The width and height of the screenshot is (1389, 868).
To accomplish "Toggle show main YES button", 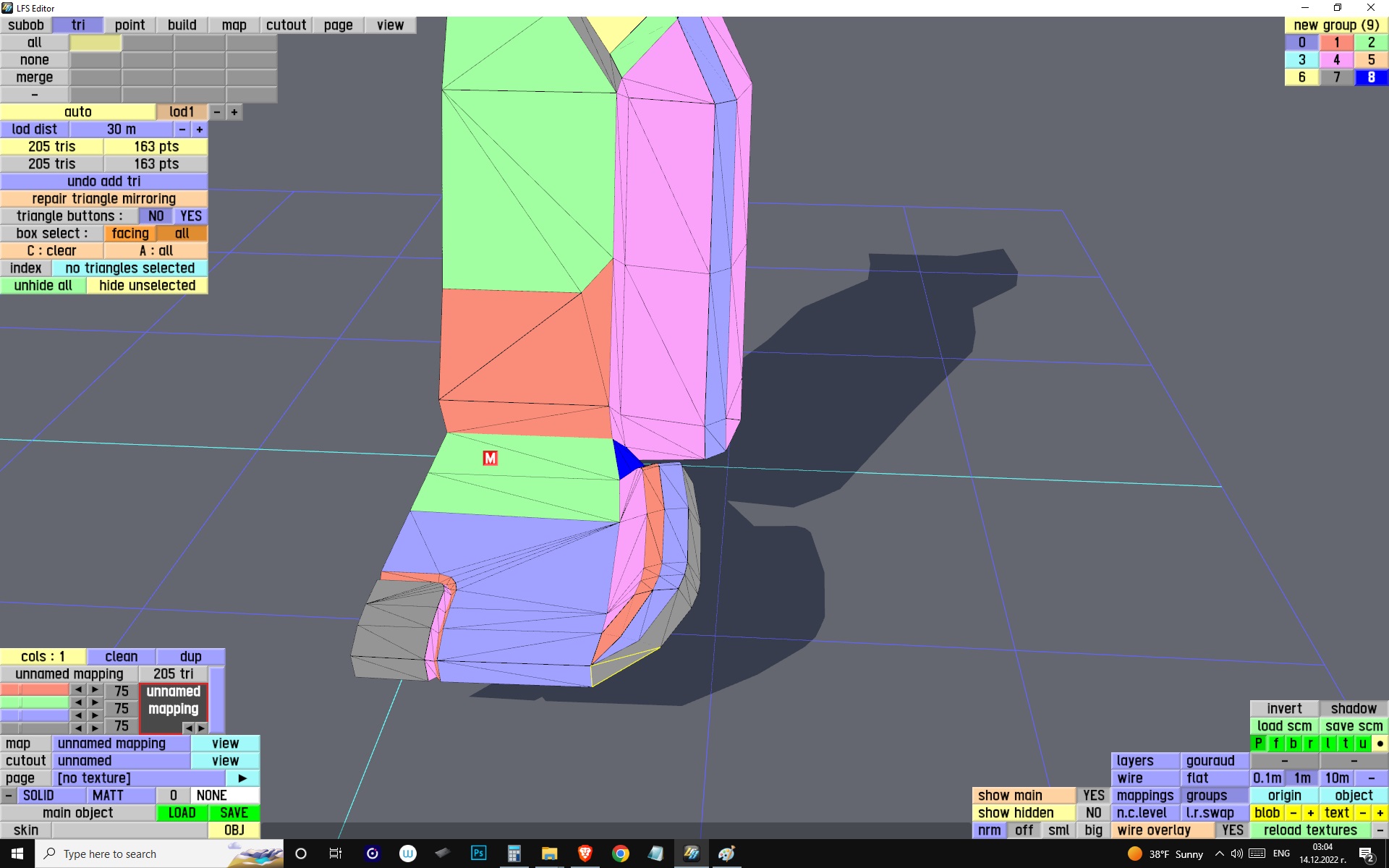I will click(1092, 796).
